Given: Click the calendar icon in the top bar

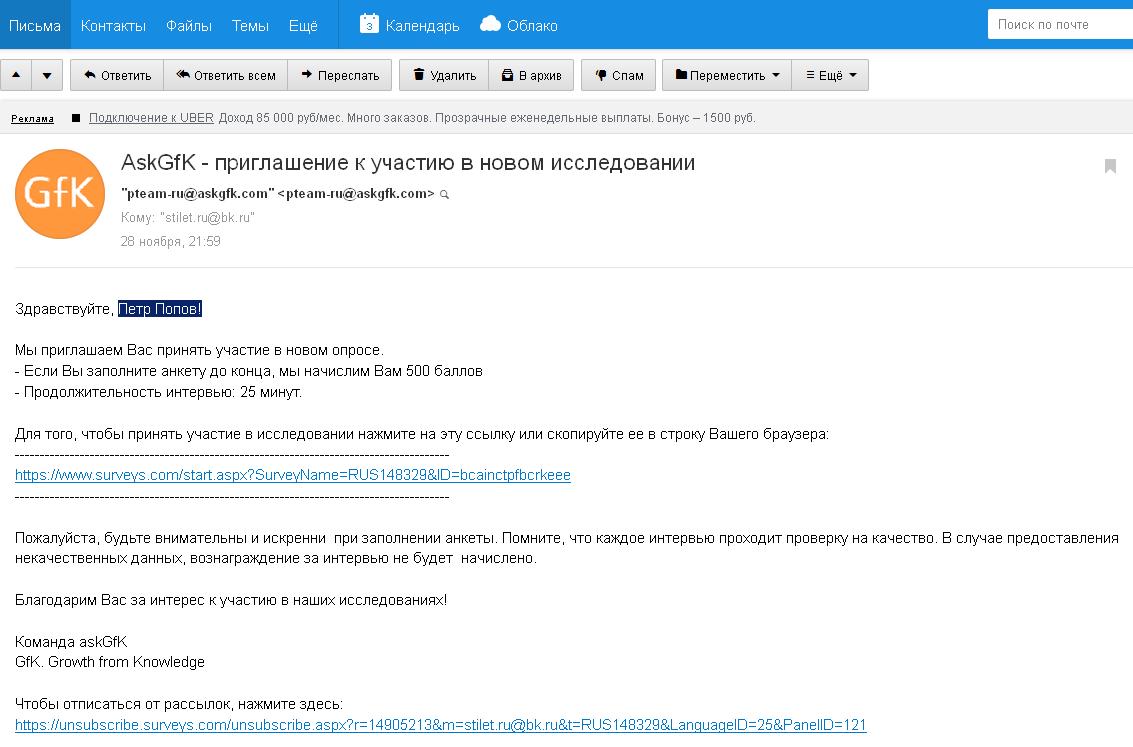Looking at the screenshot, I should click(x=369, y=24).
